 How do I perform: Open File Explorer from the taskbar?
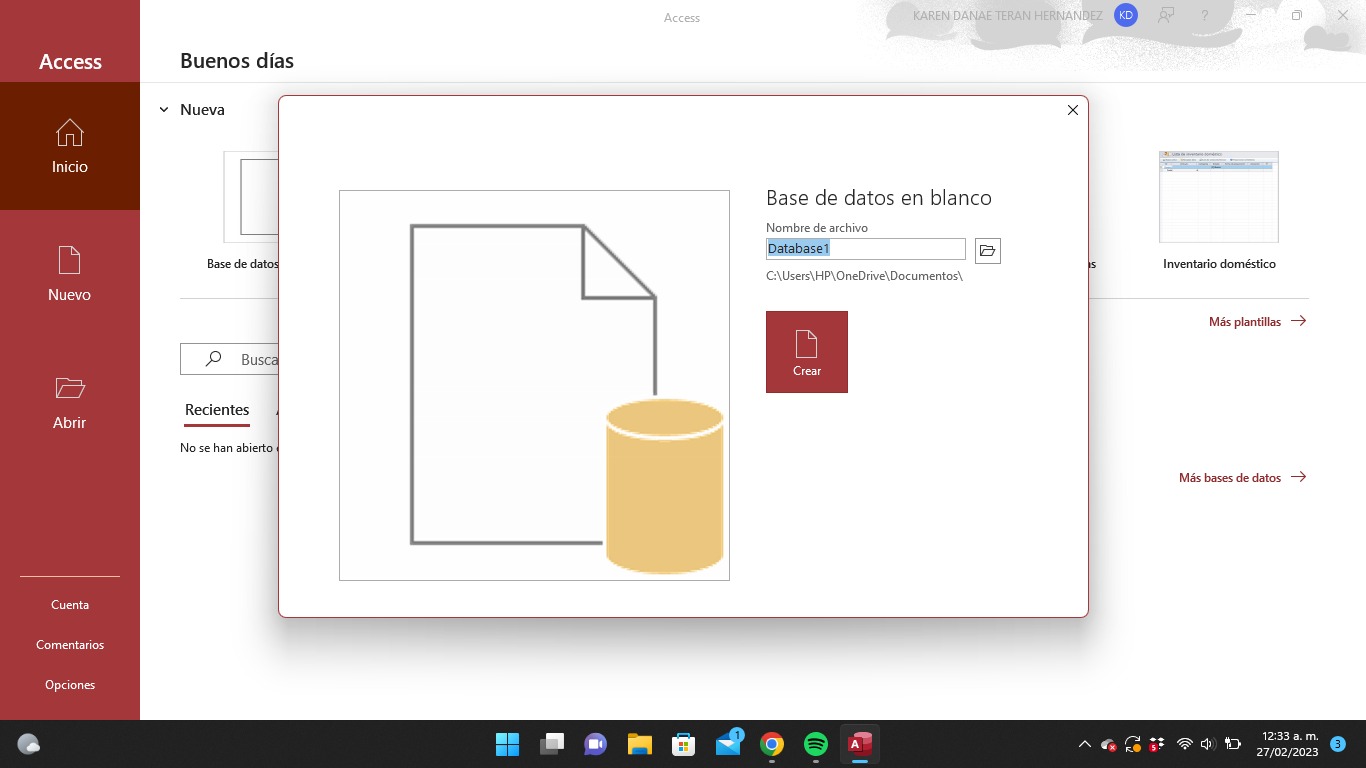(640, 744)
